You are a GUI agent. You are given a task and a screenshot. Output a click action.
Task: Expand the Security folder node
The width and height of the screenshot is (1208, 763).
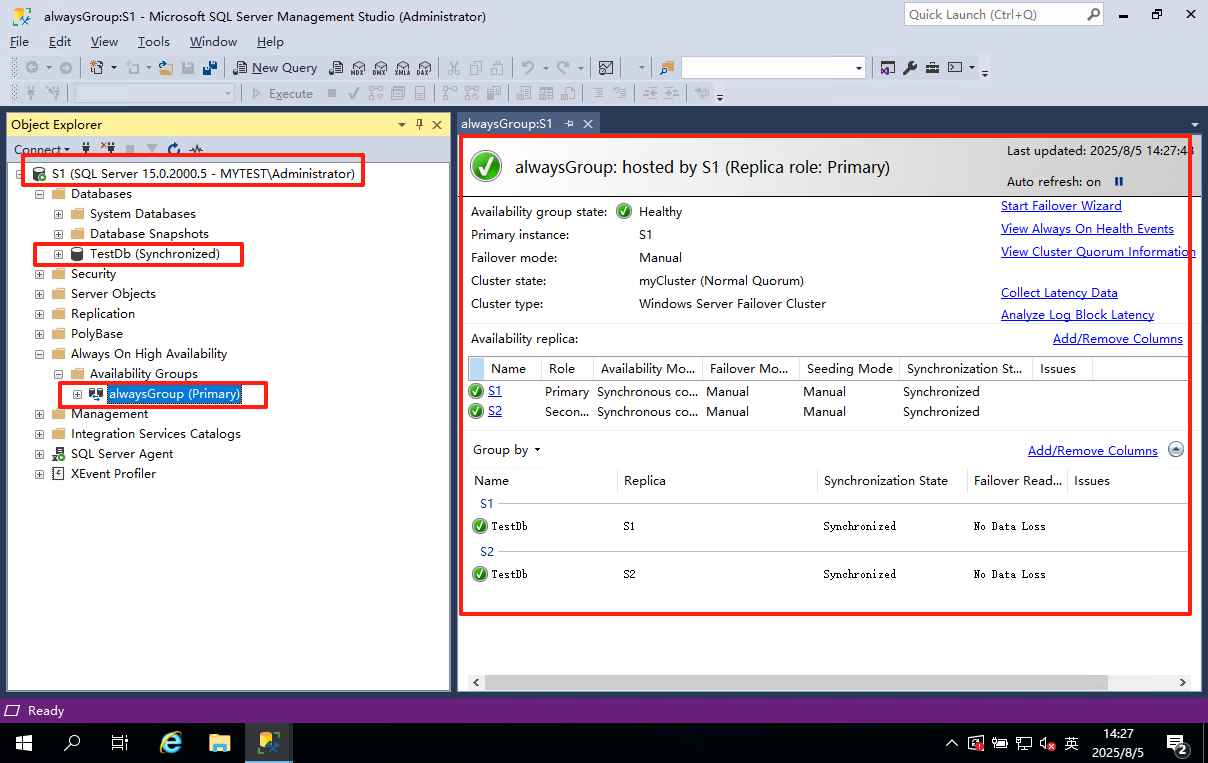click(40, 274)
